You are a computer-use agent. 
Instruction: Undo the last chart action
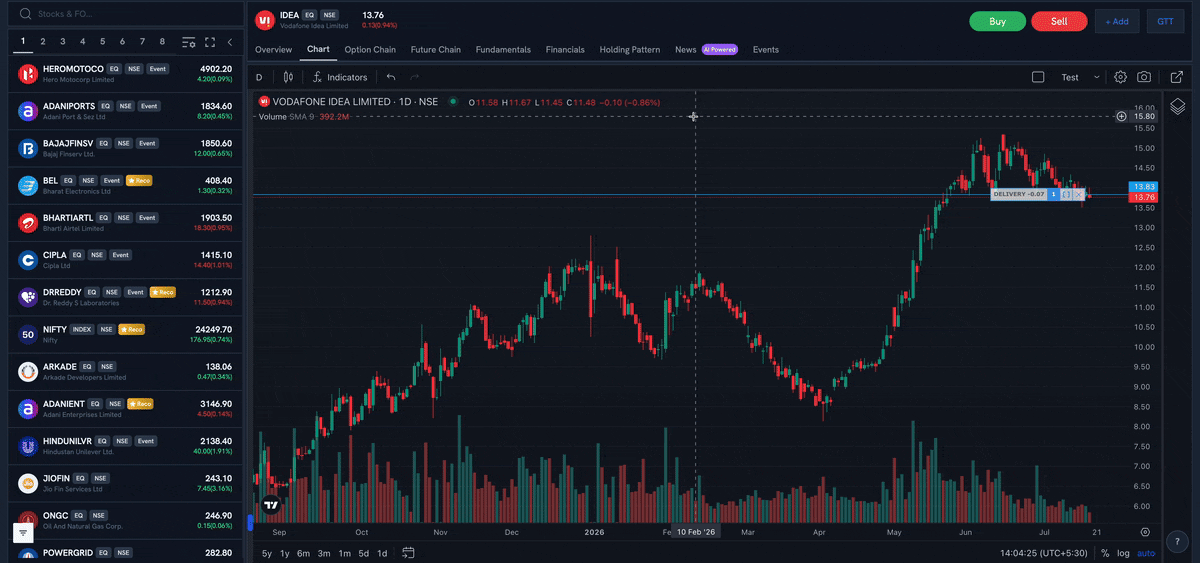(391, 77)
